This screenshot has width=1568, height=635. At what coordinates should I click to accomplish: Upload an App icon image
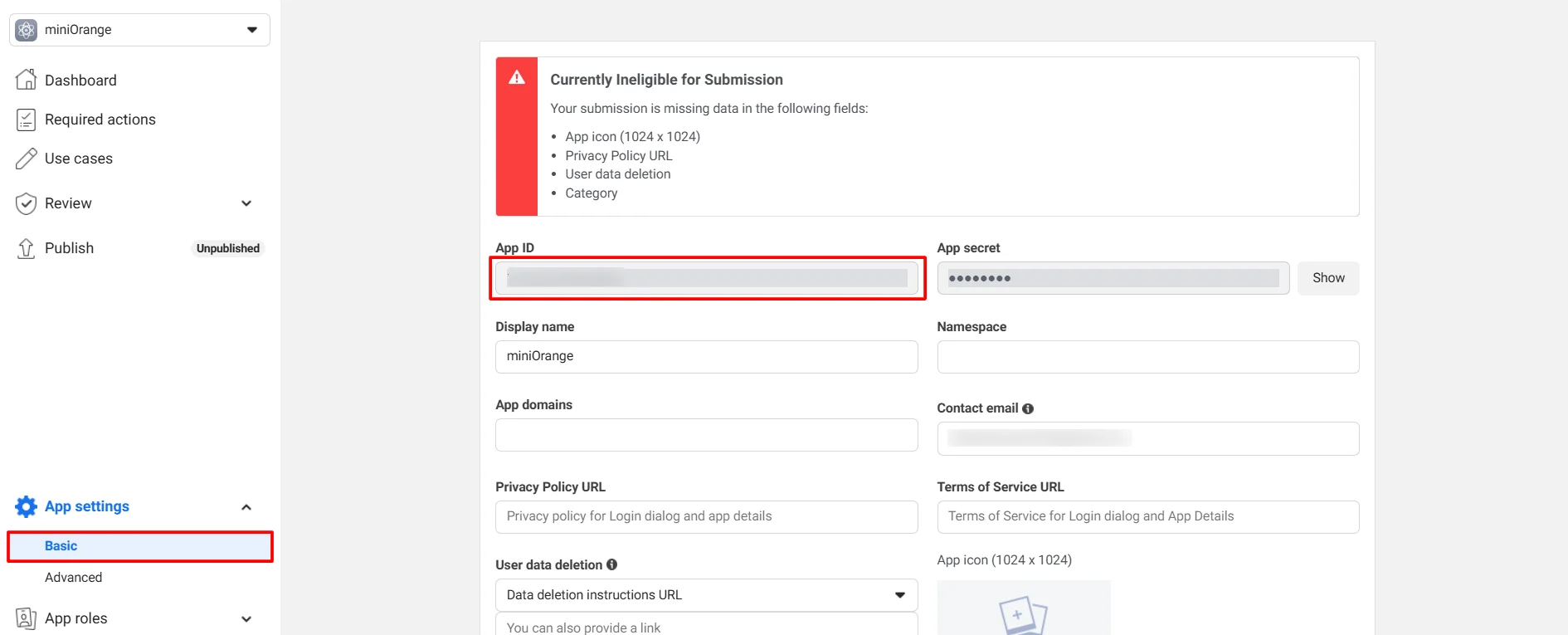coord(1024,608)
